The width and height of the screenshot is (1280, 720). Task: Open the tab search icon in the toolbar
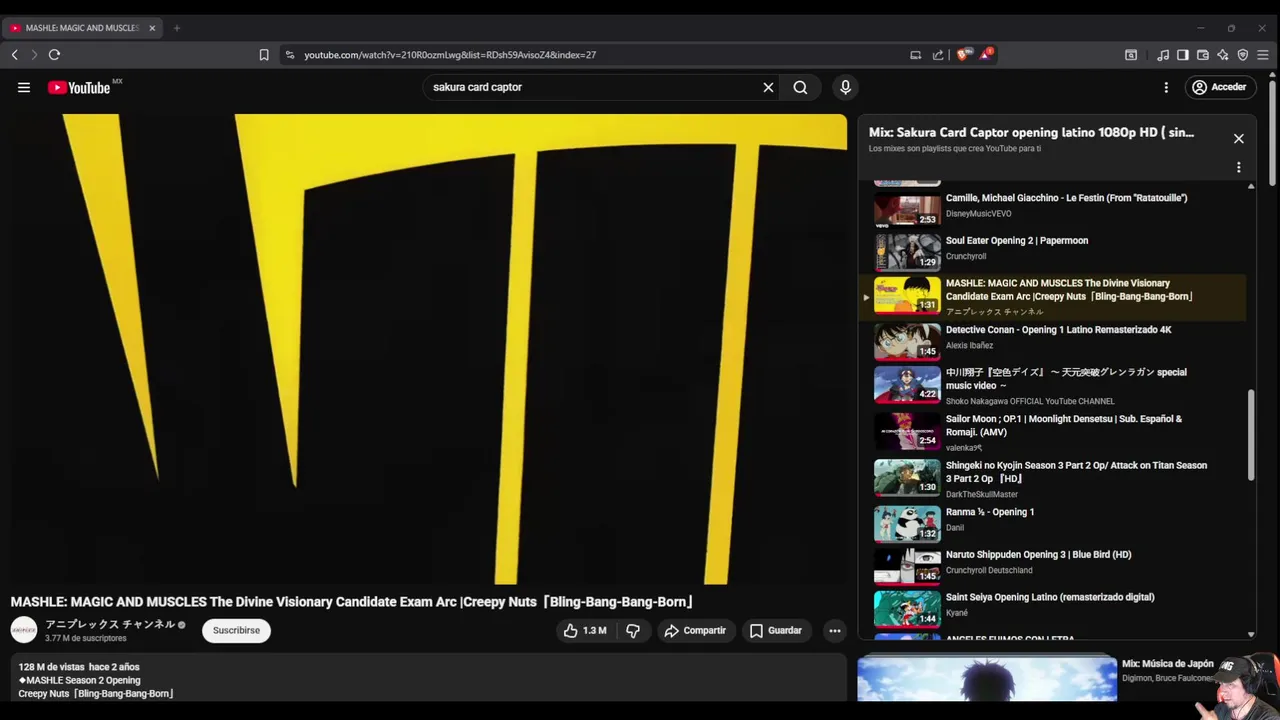[1131, 55]
